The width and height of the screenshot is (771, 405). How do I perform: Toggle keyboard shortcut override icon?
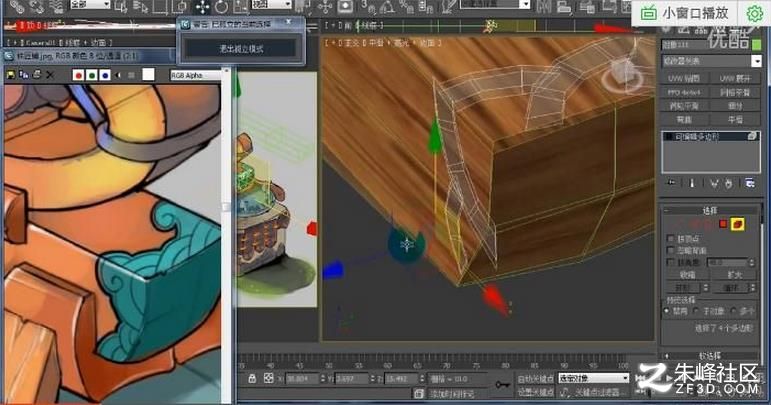345,6
